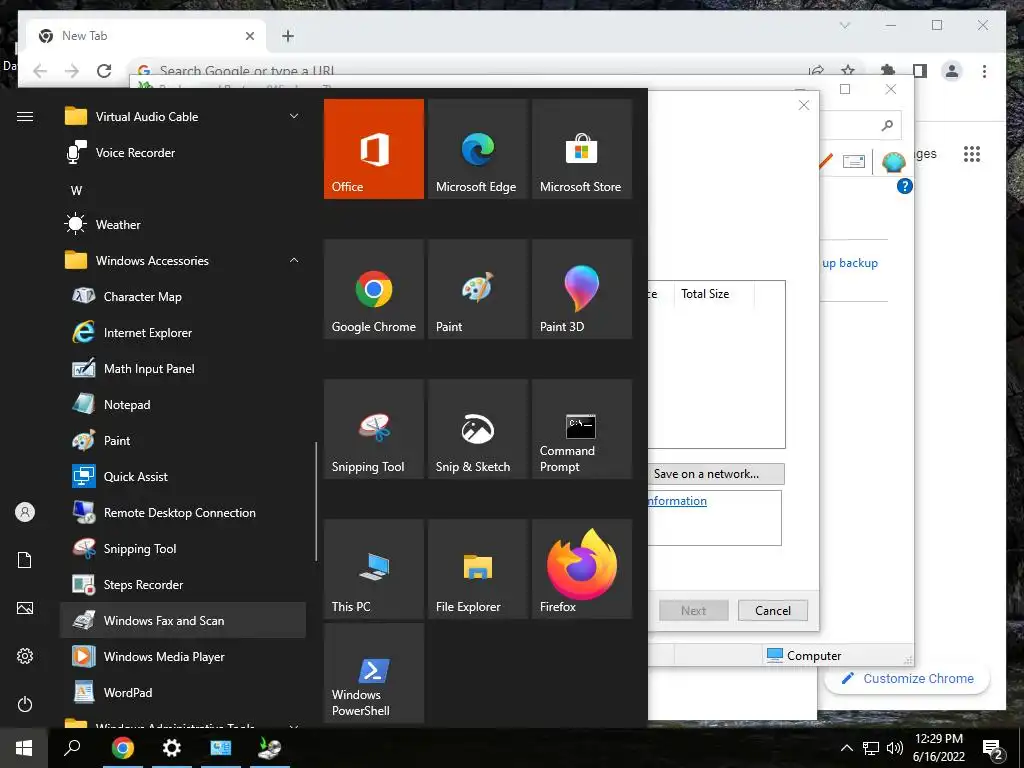Open Voice Recorder from app list
This screenshot has height=768, width=1024.
pyautogui.click(x=183, y=153)
